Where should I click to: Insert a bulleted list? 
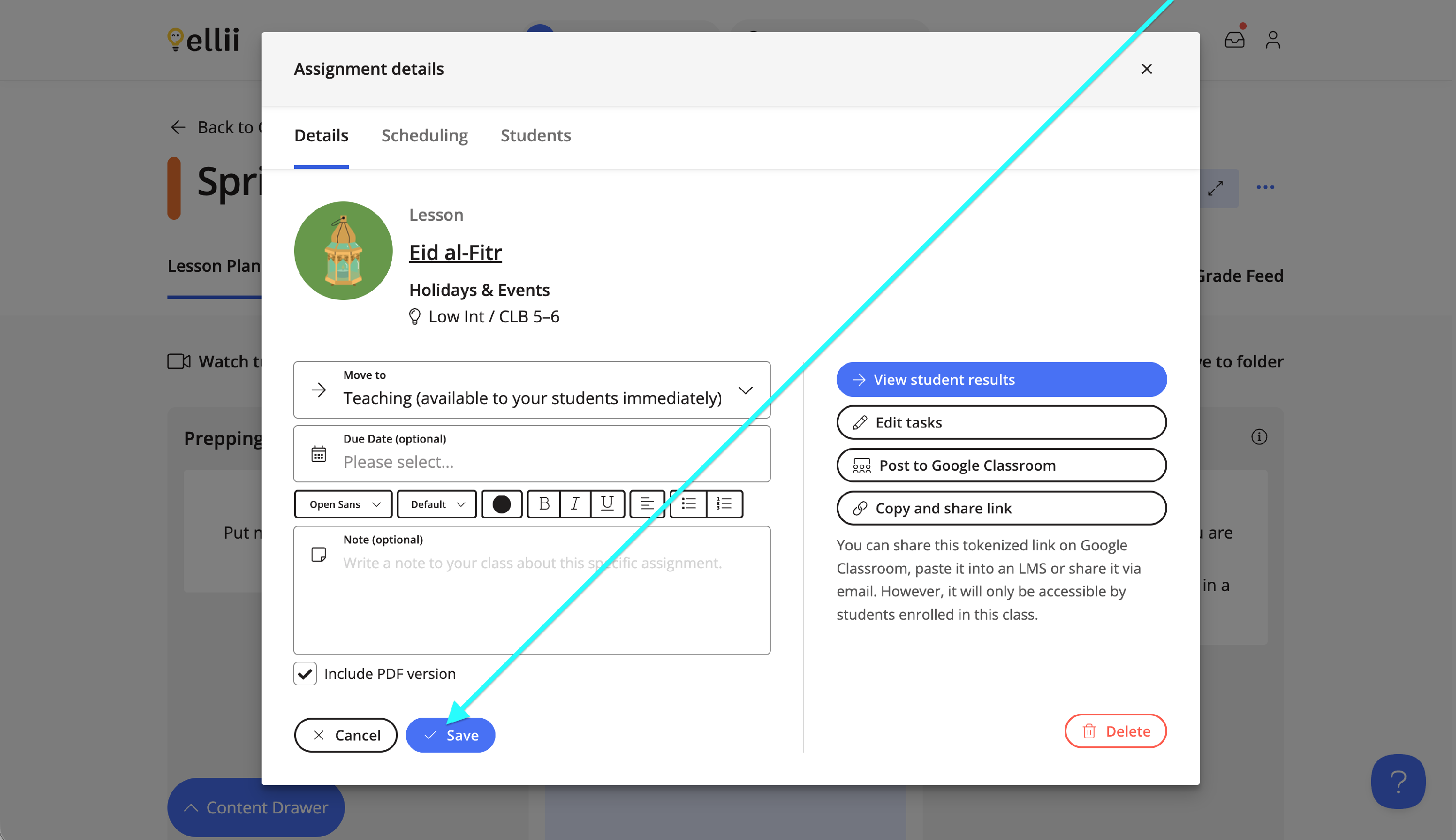click(689, 504)
